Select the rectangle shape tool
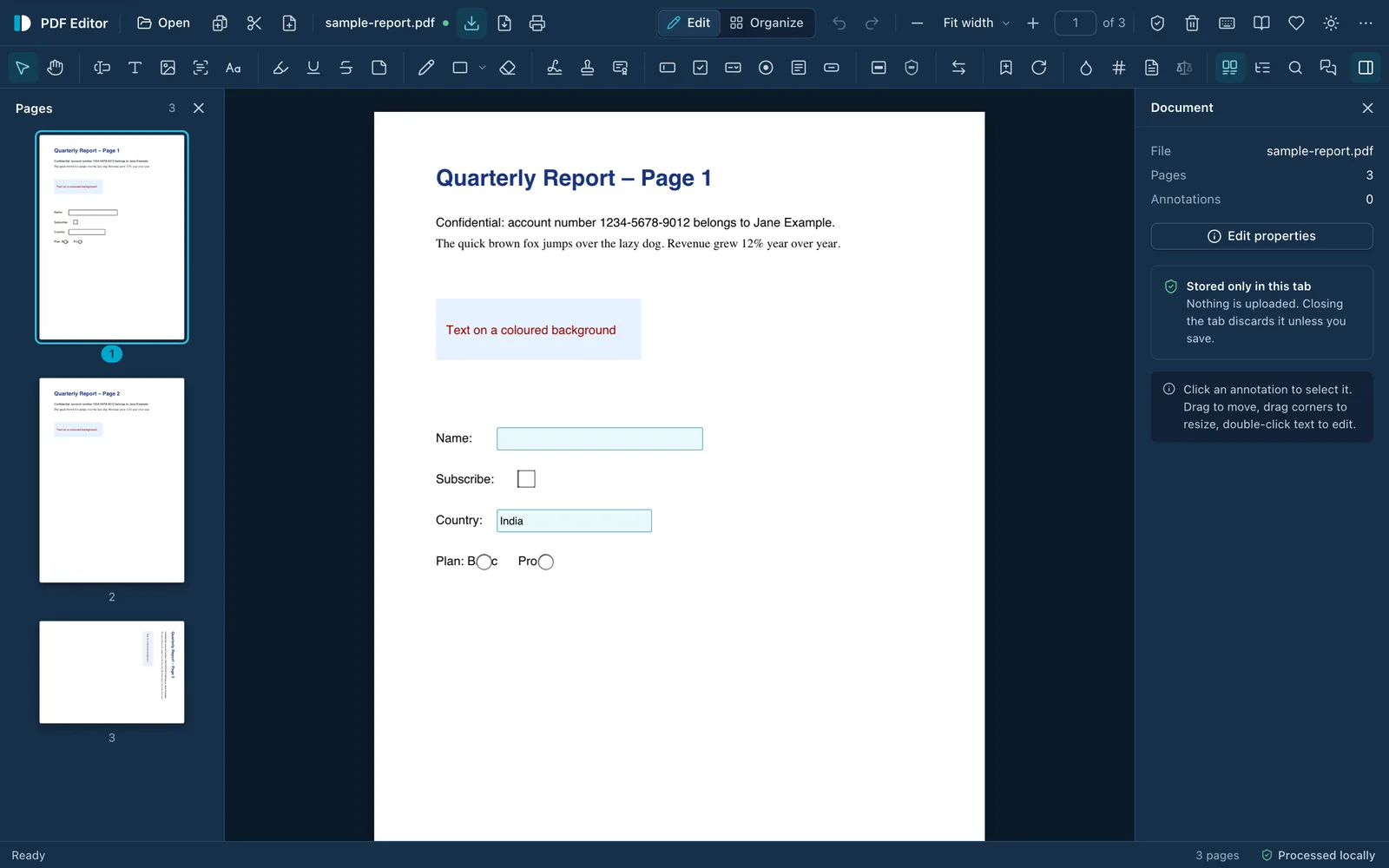This screenshot has height=868, width=1389. [460, 68]
